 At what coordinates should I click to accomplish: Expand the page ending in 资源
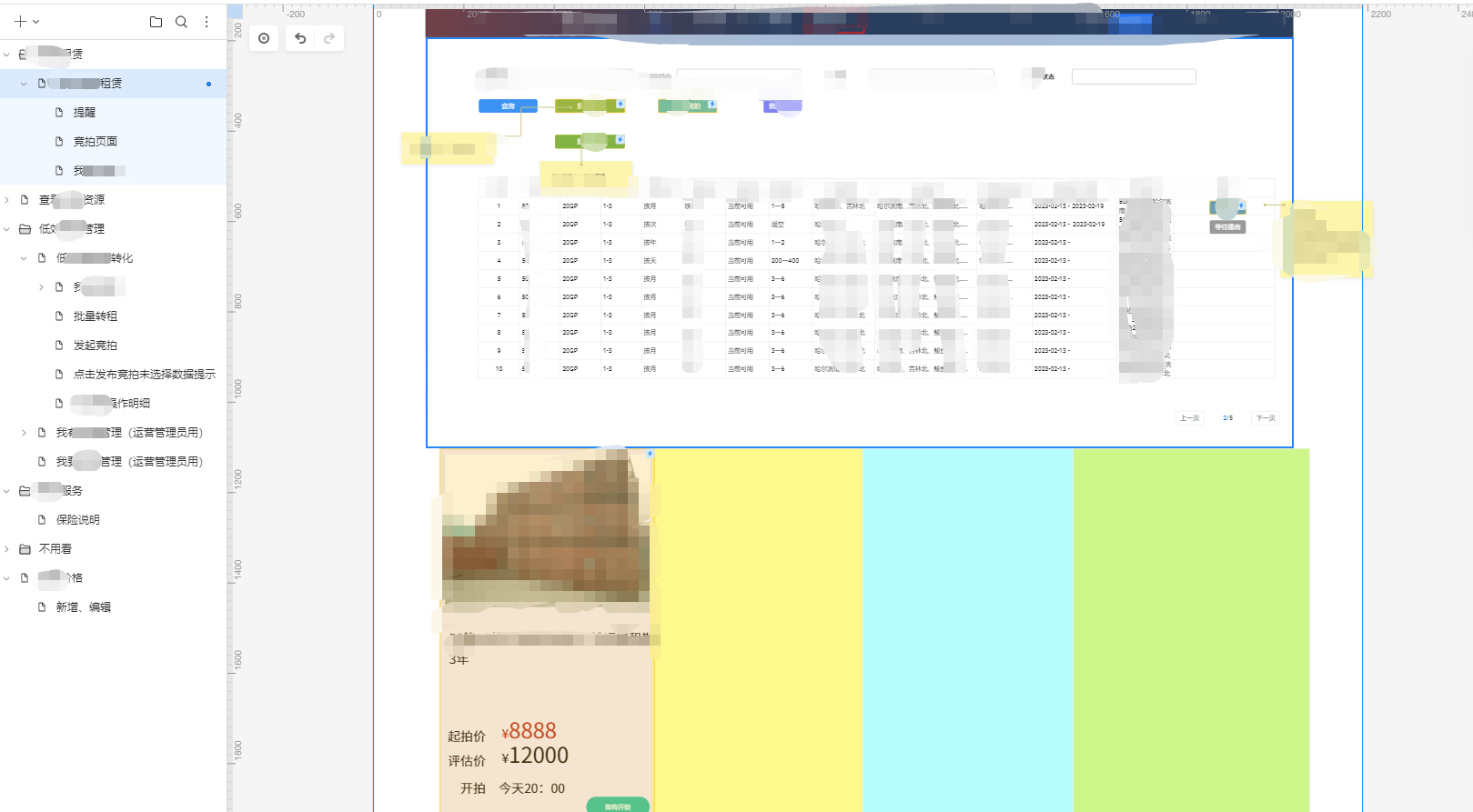pos(7,200)
